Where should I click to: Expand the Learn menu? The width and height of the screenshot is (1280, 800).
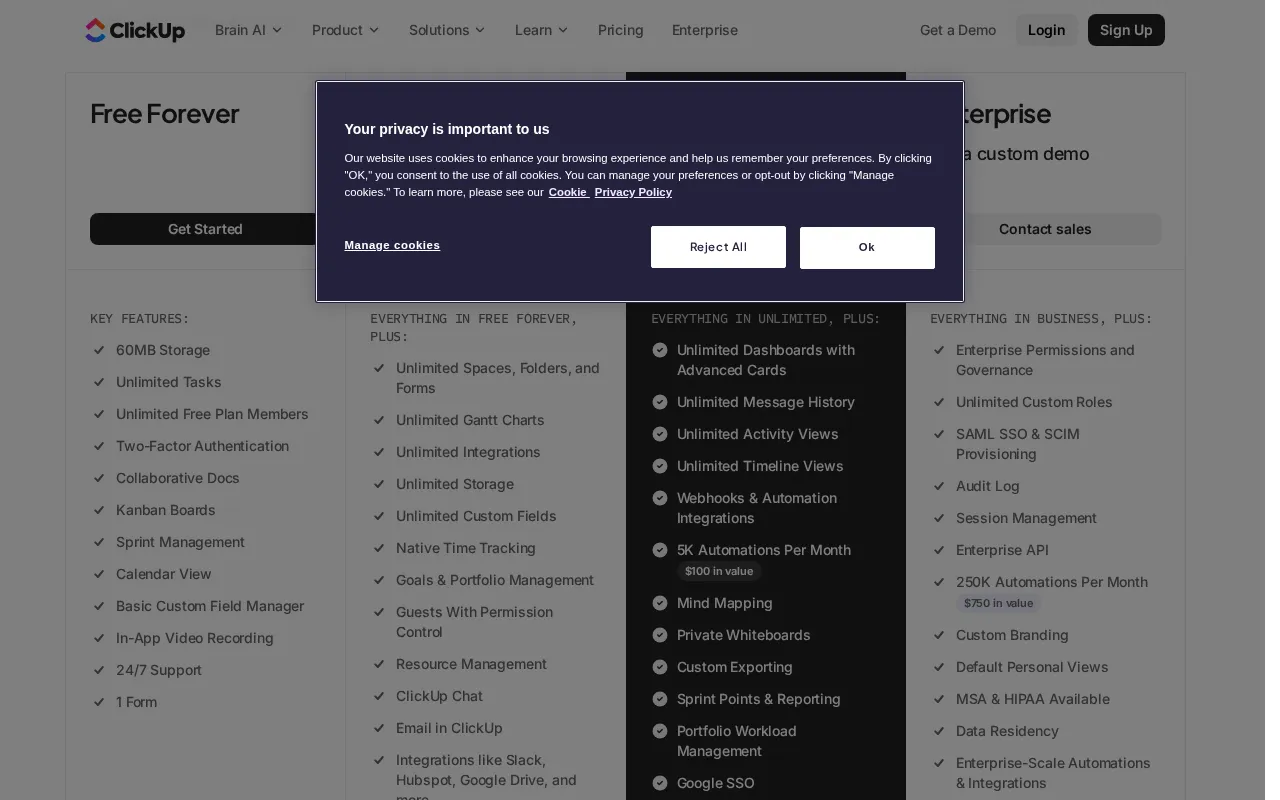pos(541,30)
